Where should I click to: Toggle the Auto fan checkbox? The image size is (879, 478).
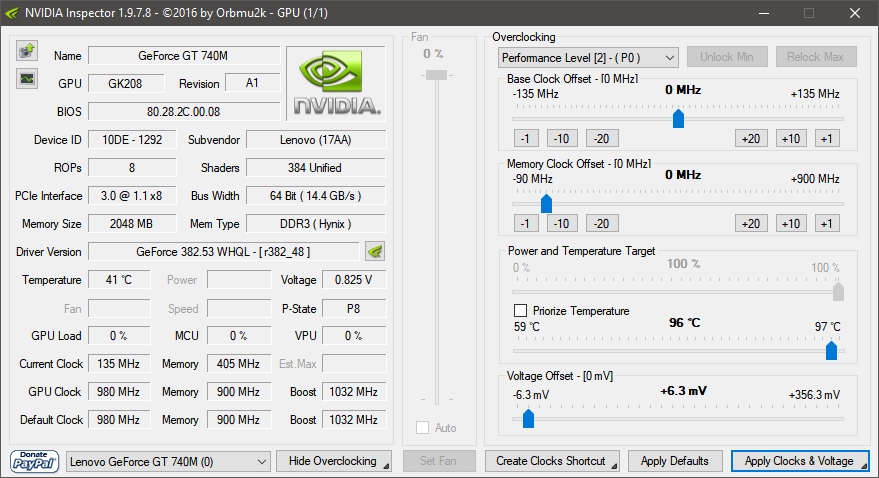coord(423,428)
